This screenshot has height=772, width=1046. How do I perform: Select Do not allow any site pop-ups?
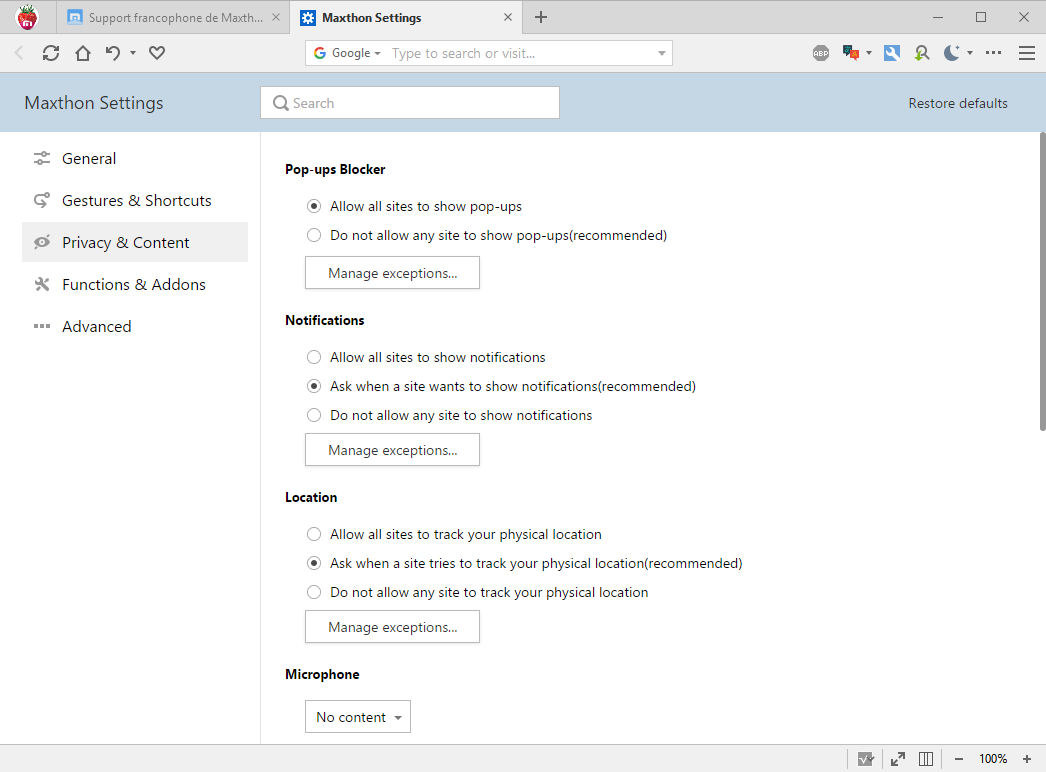pyautogui.click(x=314, y=235)
